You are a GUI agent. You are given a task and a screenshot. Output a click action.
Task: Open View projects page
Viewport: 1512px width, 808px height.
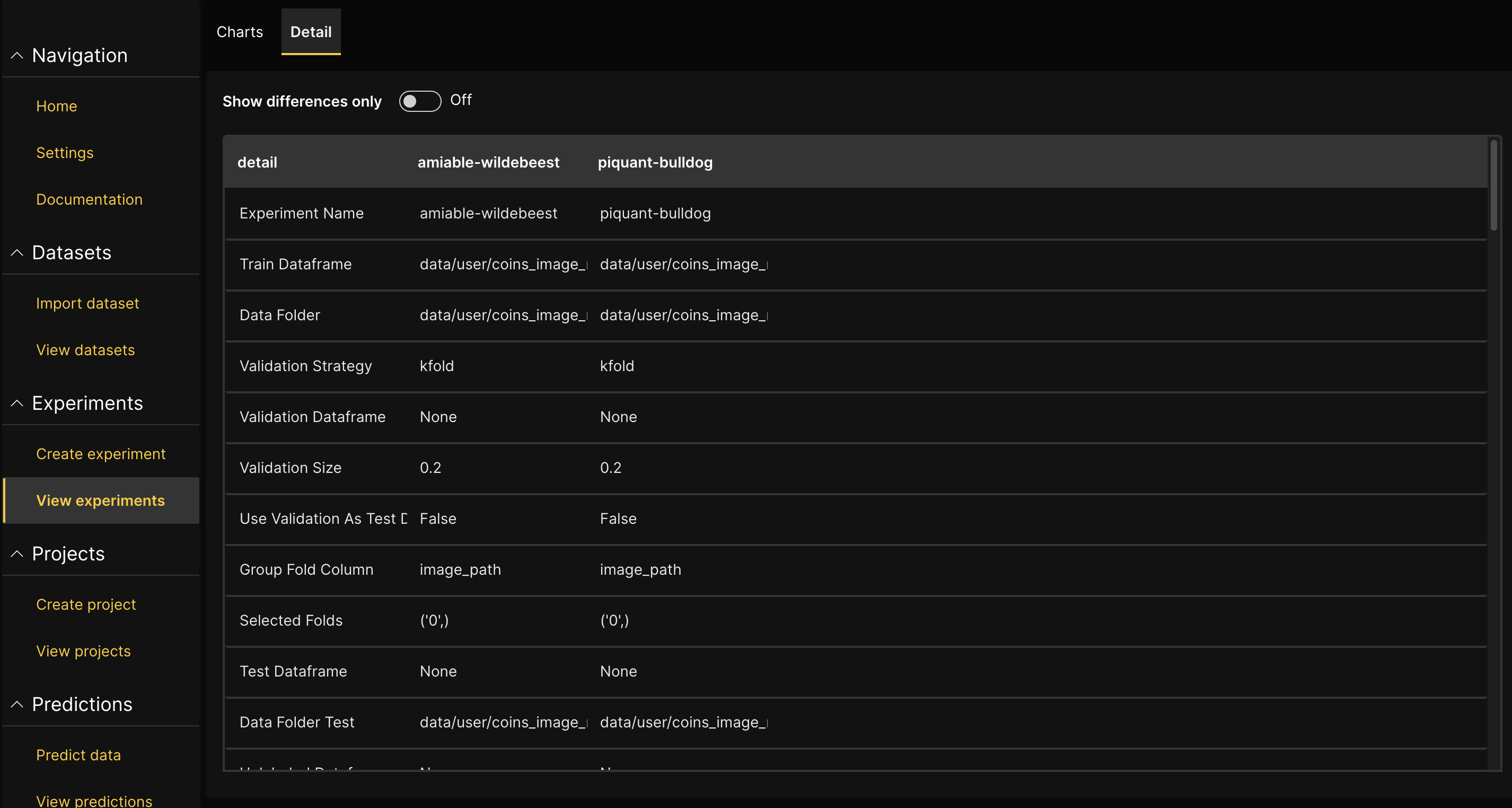pyautogui.click(x=83, y=651)
